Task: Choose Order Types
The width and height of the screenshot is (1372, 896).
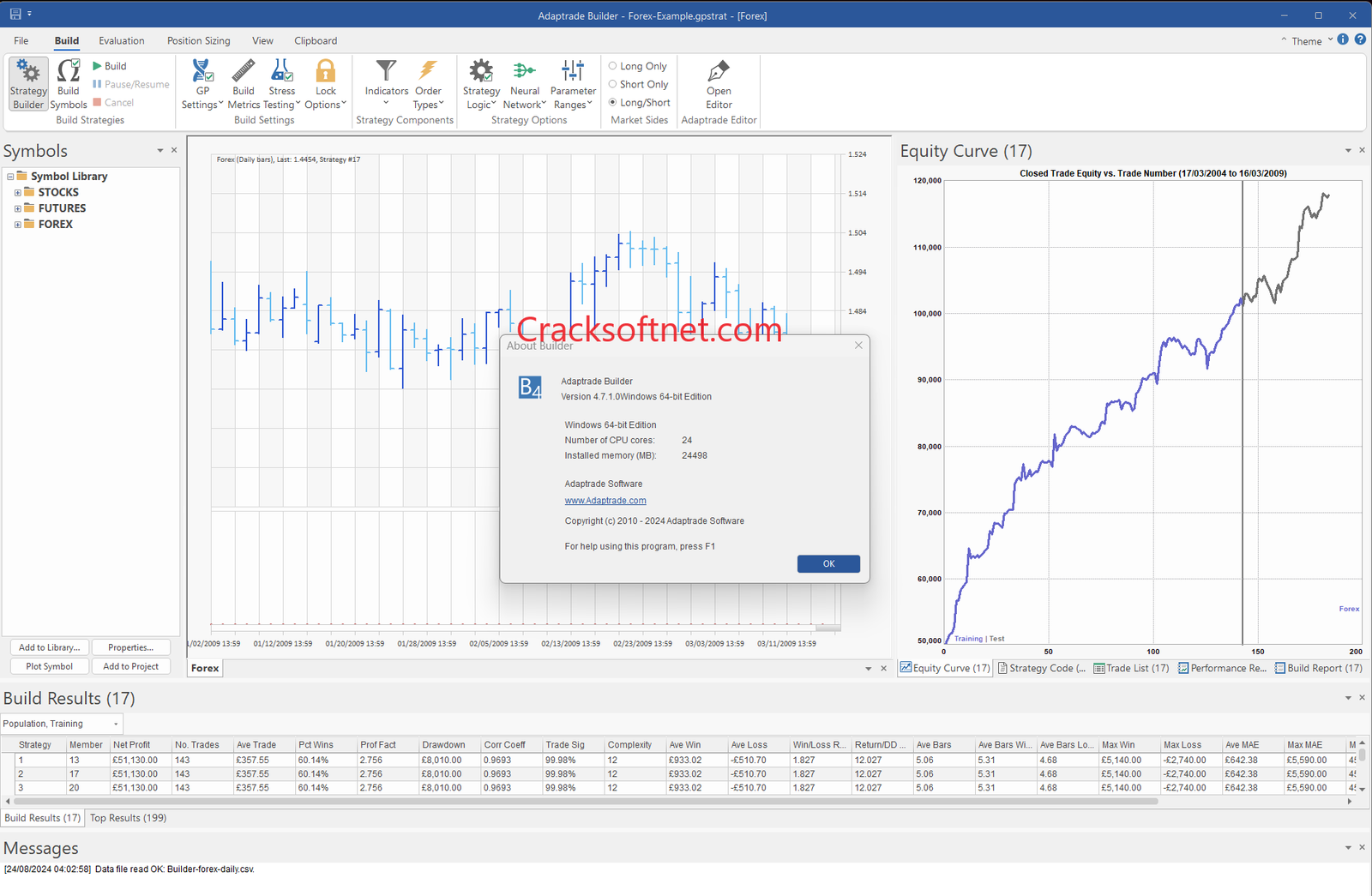Action: (x=428, y=84)
